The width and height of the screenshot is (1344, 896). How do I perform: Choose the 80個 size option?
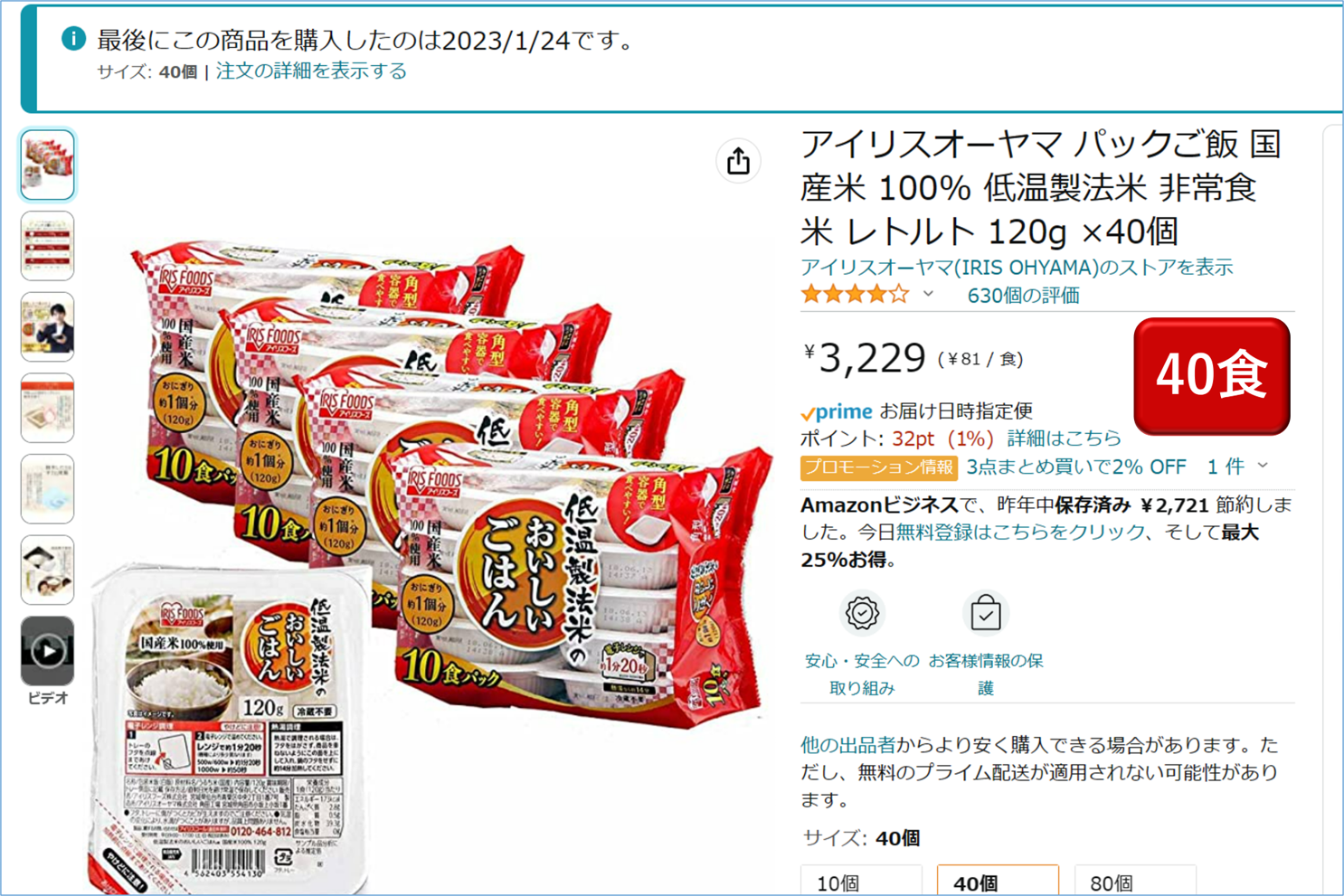click(x=1135, y=882)
